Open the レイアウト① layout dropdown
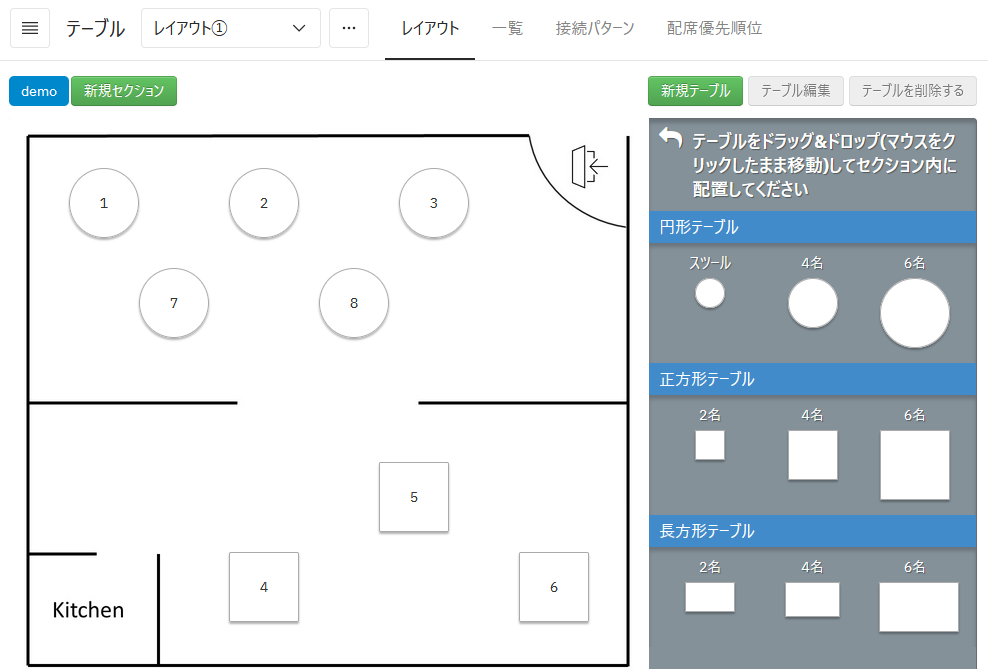The height and width of the screenshot is (669, 988). [x=230, y=28]
